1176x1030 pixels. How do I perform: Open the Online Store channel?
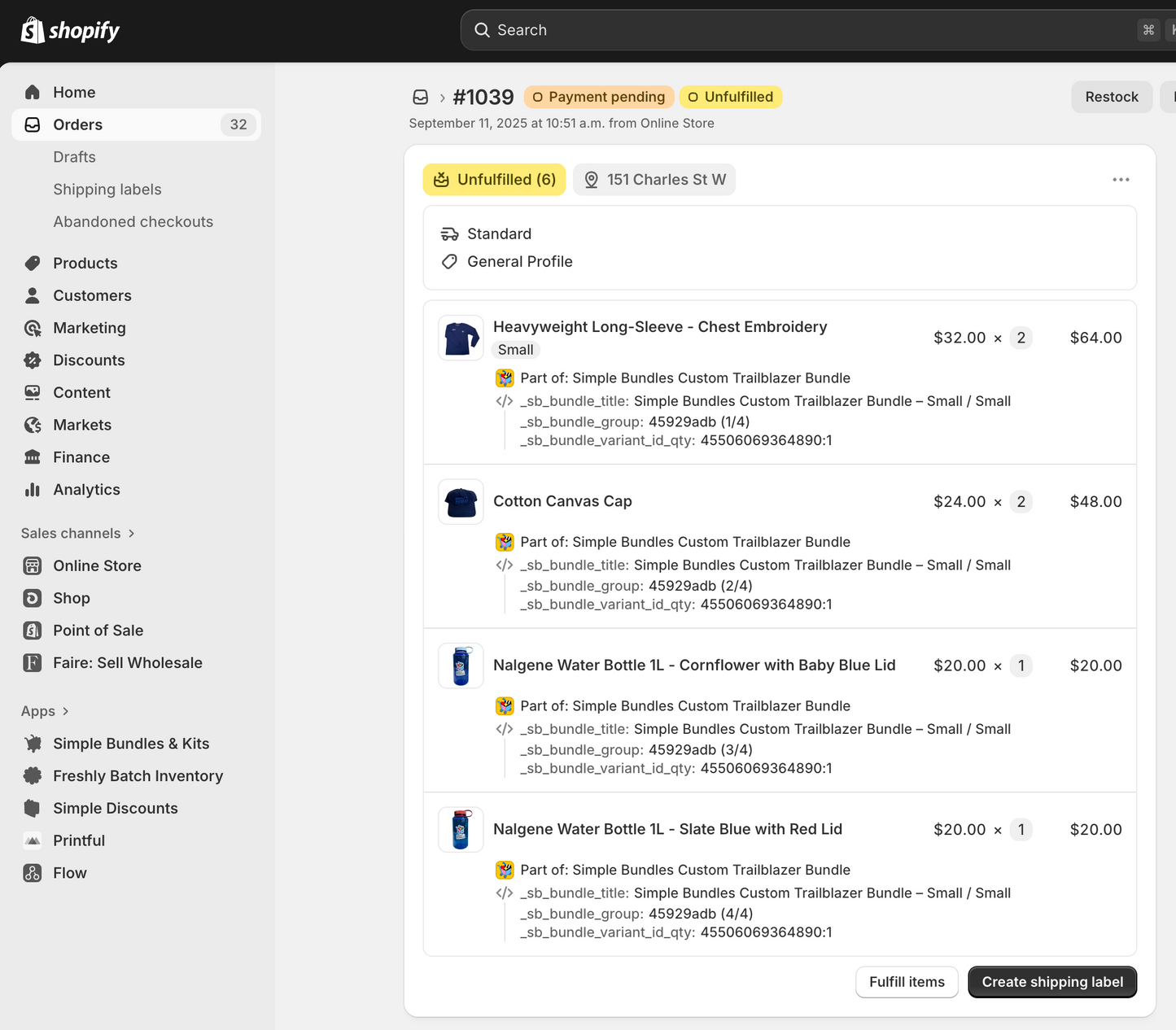click(97, 565)
